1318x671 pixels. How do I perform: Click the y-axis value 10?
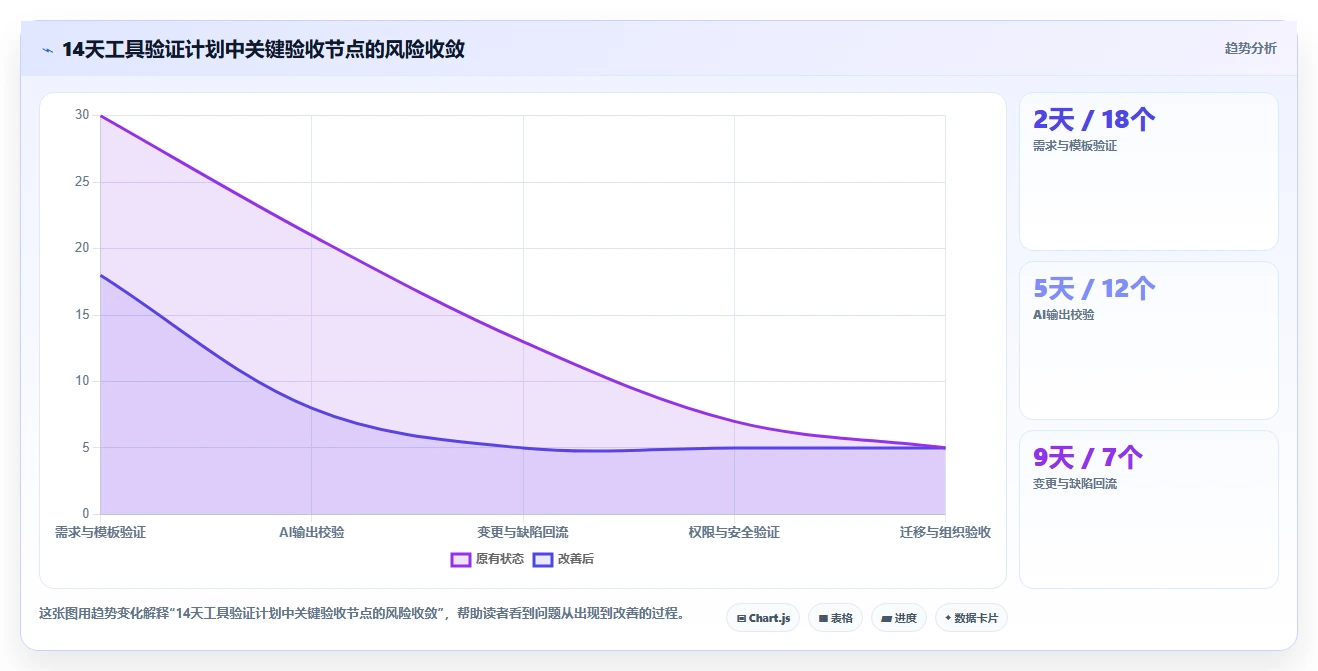pyautogui.click(x=82, y=381)
